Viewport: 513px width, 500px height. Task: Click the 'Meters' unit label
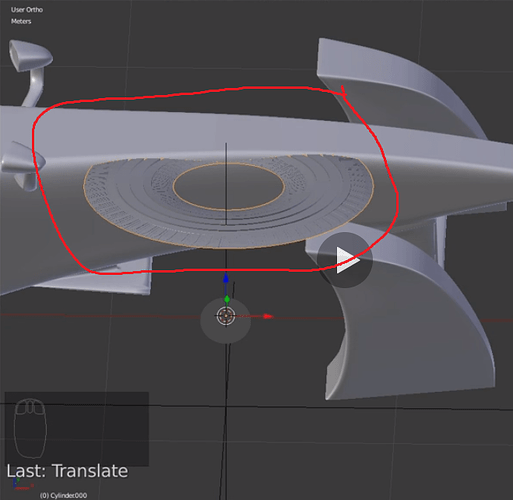21,21
